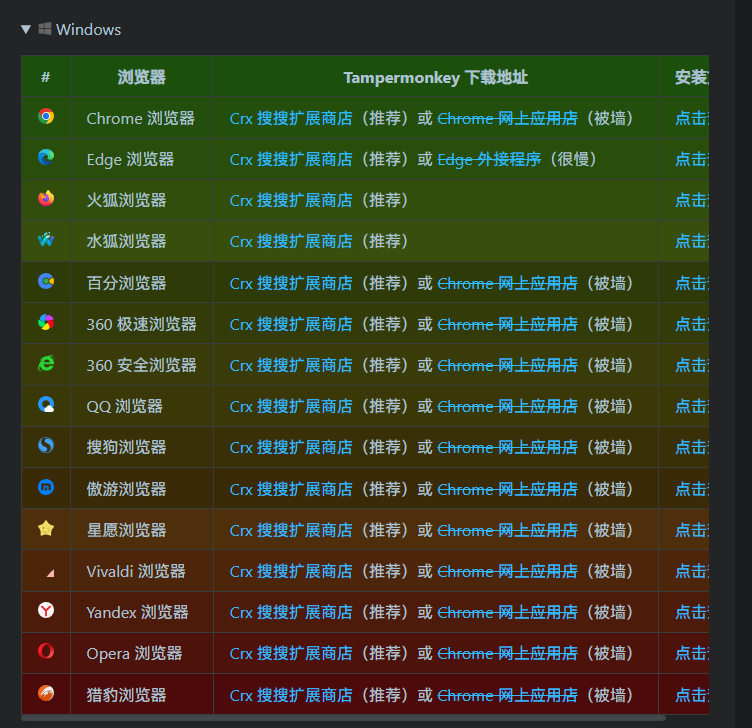This screenshot has width=752, height=728.
Task: Click the Waterfox (水狐) icon
Action: tap(46, 239)
